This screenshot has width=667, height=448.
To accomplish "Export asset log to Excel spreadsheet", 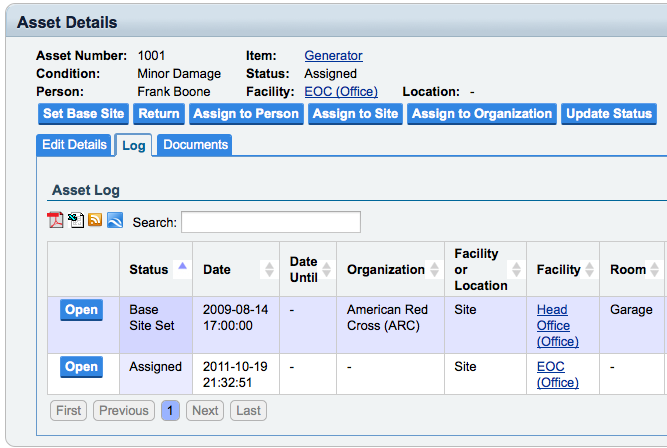I will tap(76, 221).
